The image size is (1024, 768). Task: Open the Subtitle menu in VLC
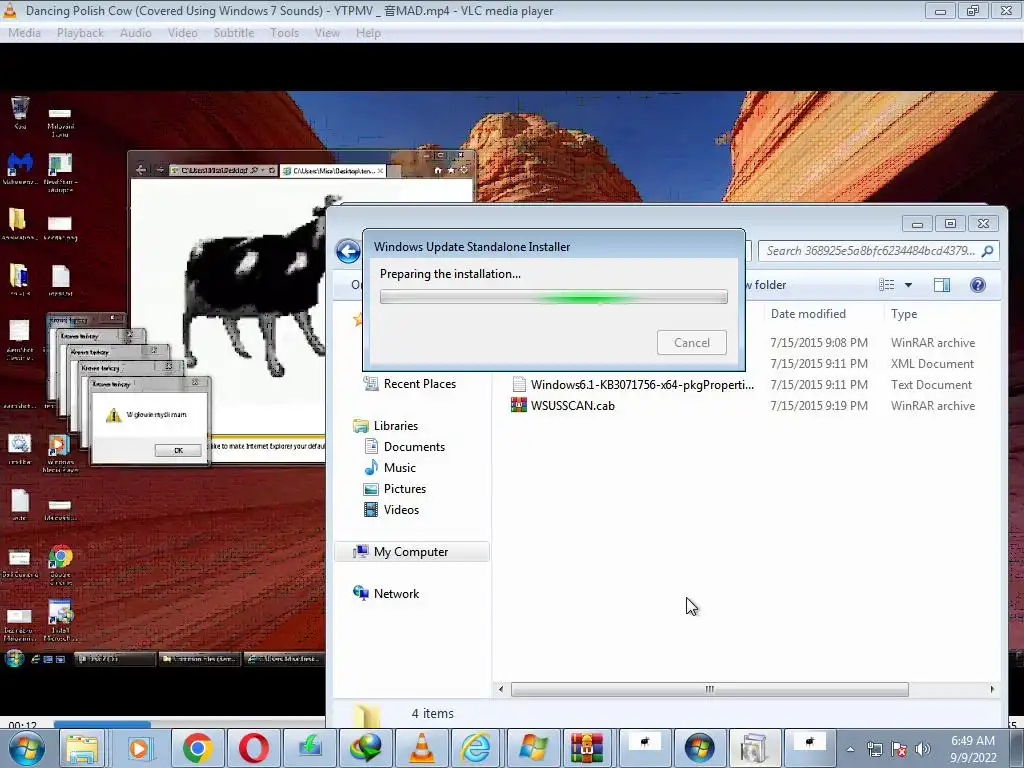pyautogui.click(x=233, y=33)
